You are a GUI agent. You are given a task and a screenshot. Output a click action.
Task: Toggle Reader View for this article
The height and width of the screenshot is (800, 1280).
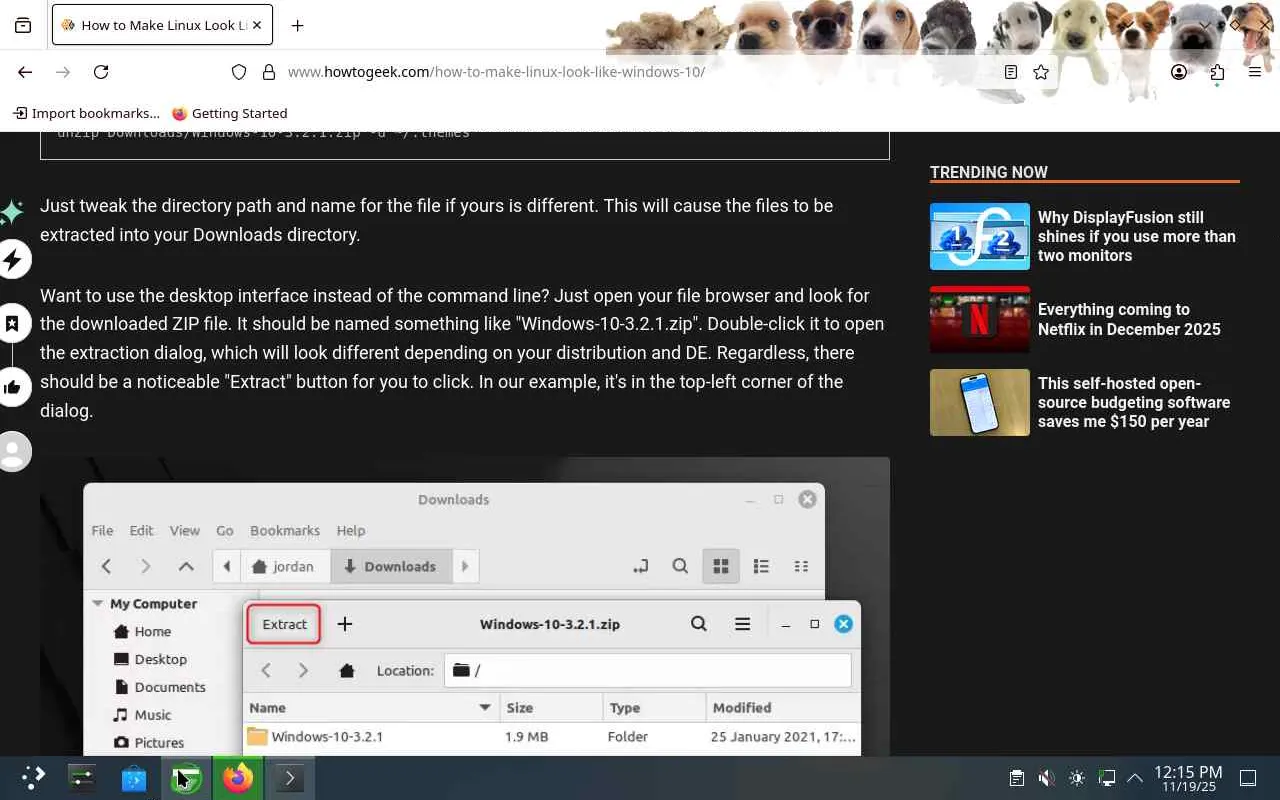[1011, 72]
